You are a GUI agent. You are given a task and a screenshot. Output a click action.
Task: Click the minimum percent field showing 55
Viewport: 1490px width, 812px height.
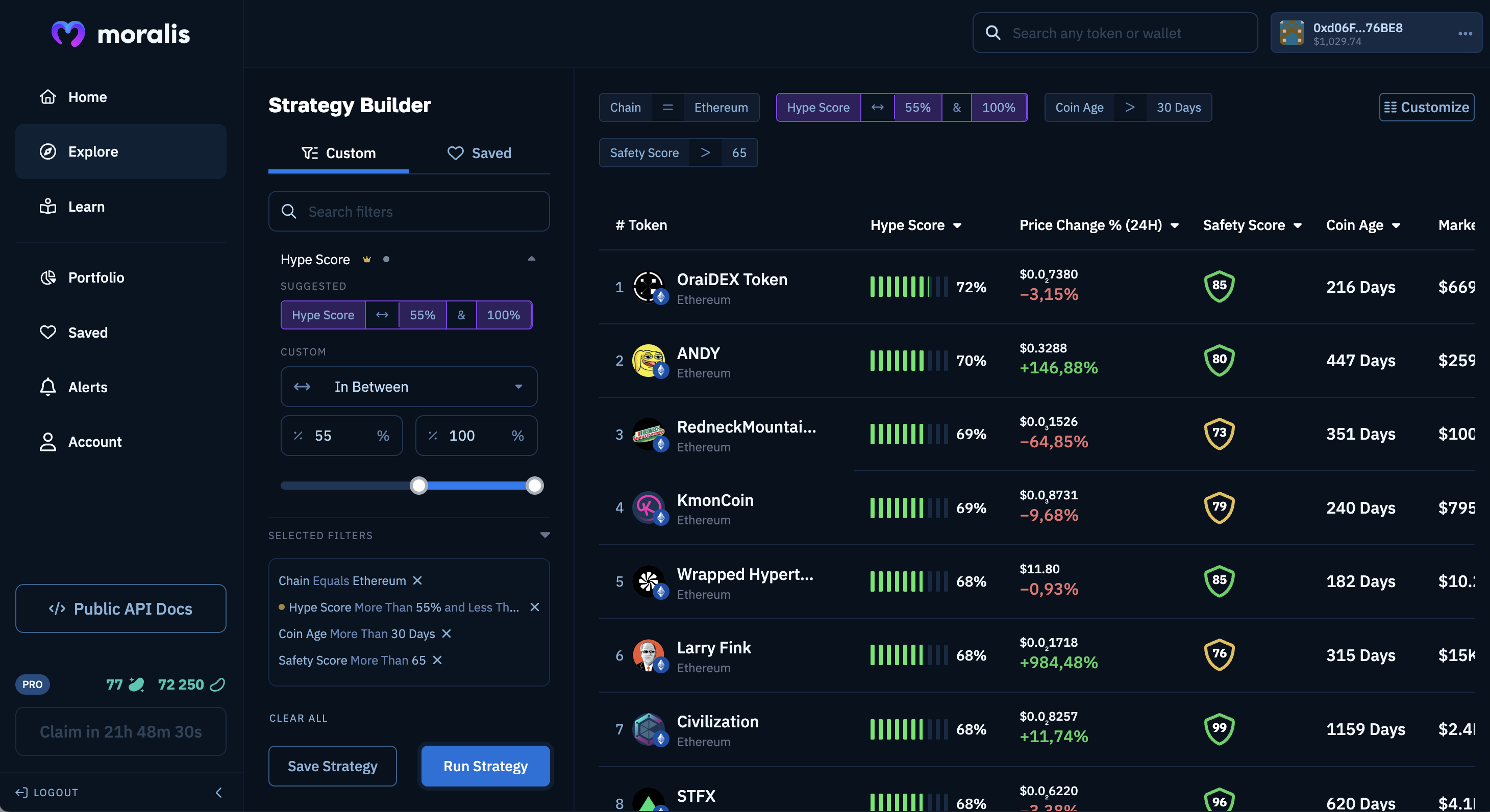pos(341,436)
